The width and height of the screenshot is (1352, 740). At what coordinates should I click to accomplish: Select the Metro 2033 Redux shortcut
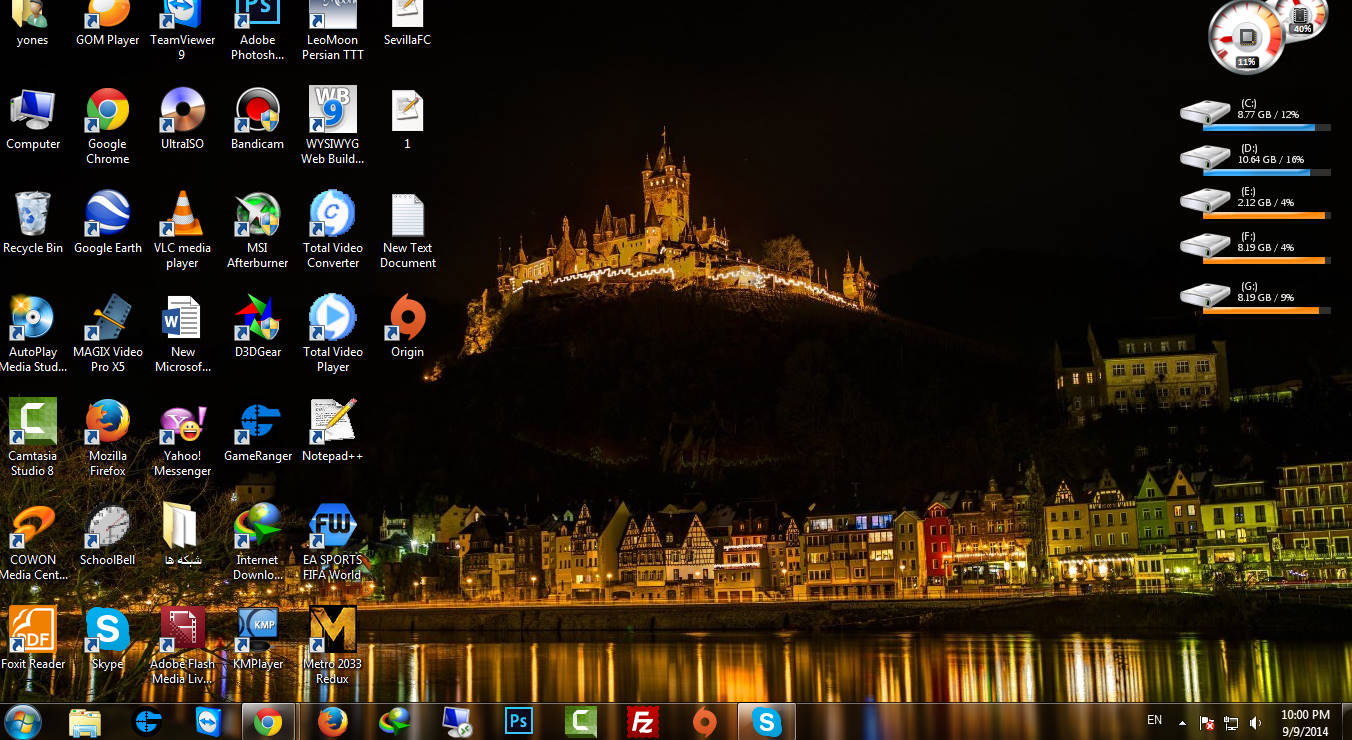pos(333,646)
